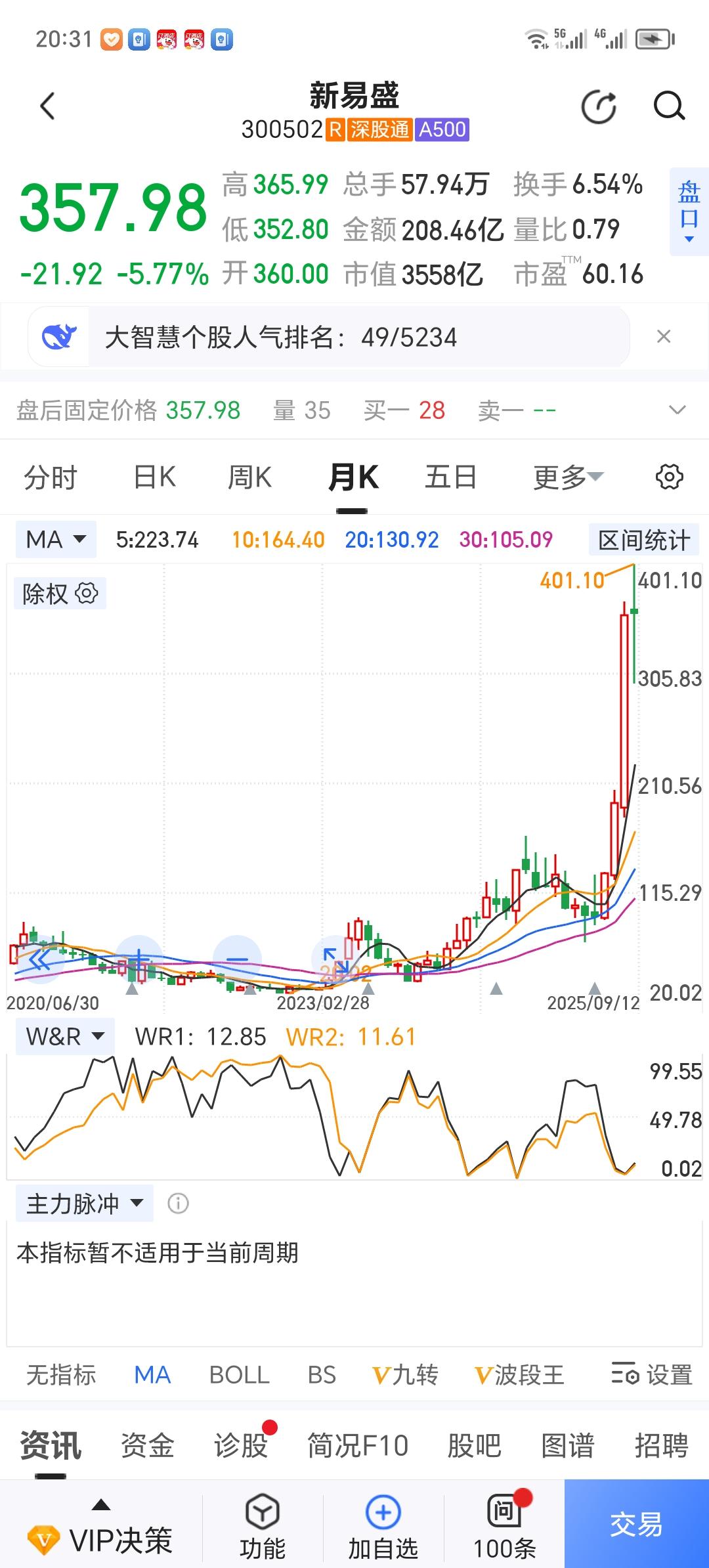Viewport: 709px width, 1568px height.
Task: Open VIP决策 diamond menu
Action: [x=100, y=1531]
